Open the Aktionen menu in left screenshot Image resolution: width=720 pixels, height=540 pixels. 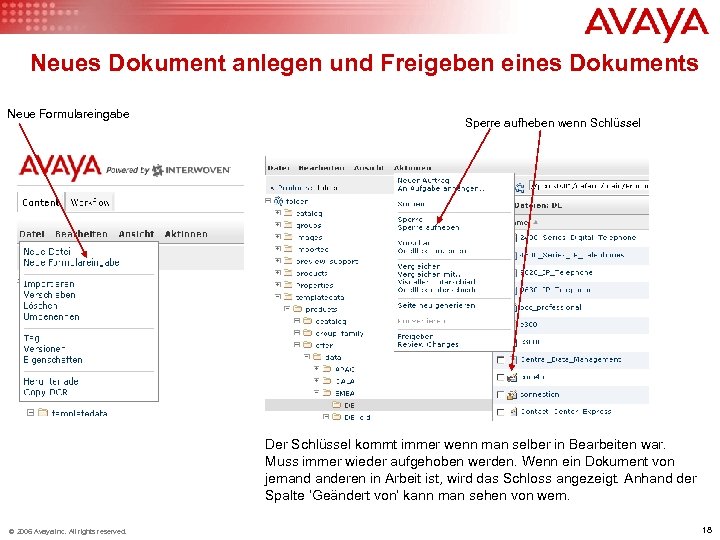(x=186, y=234)
